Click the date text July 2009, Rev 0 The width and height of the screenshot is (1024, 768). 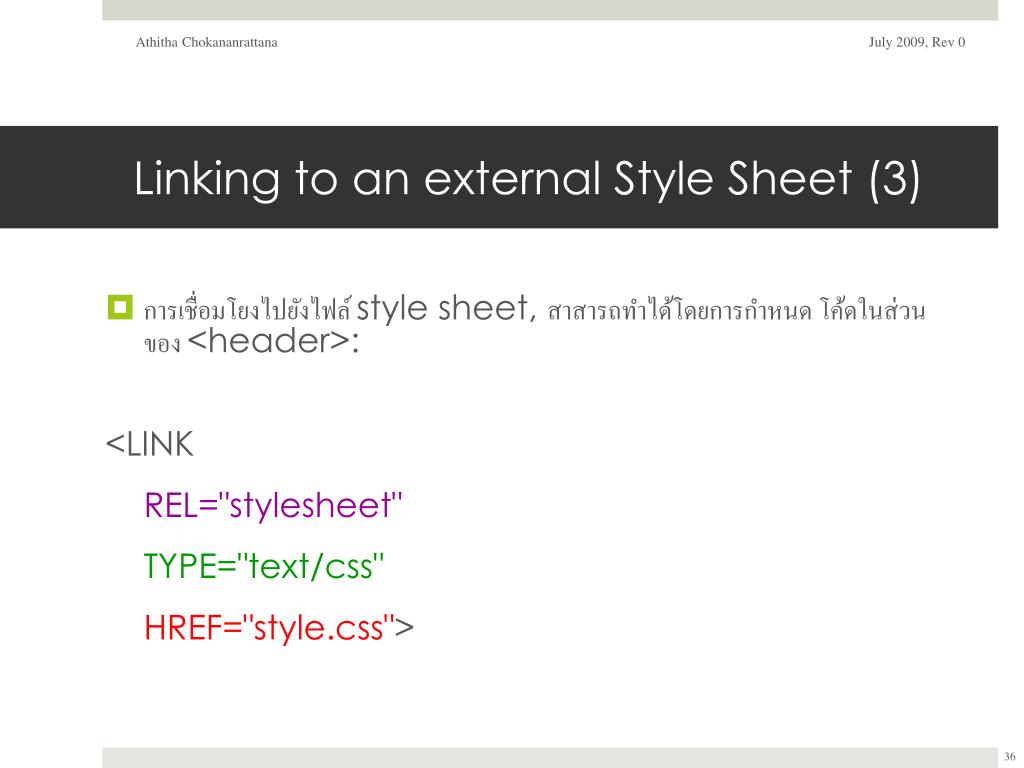pyautogui.click(x=916, y=42)
